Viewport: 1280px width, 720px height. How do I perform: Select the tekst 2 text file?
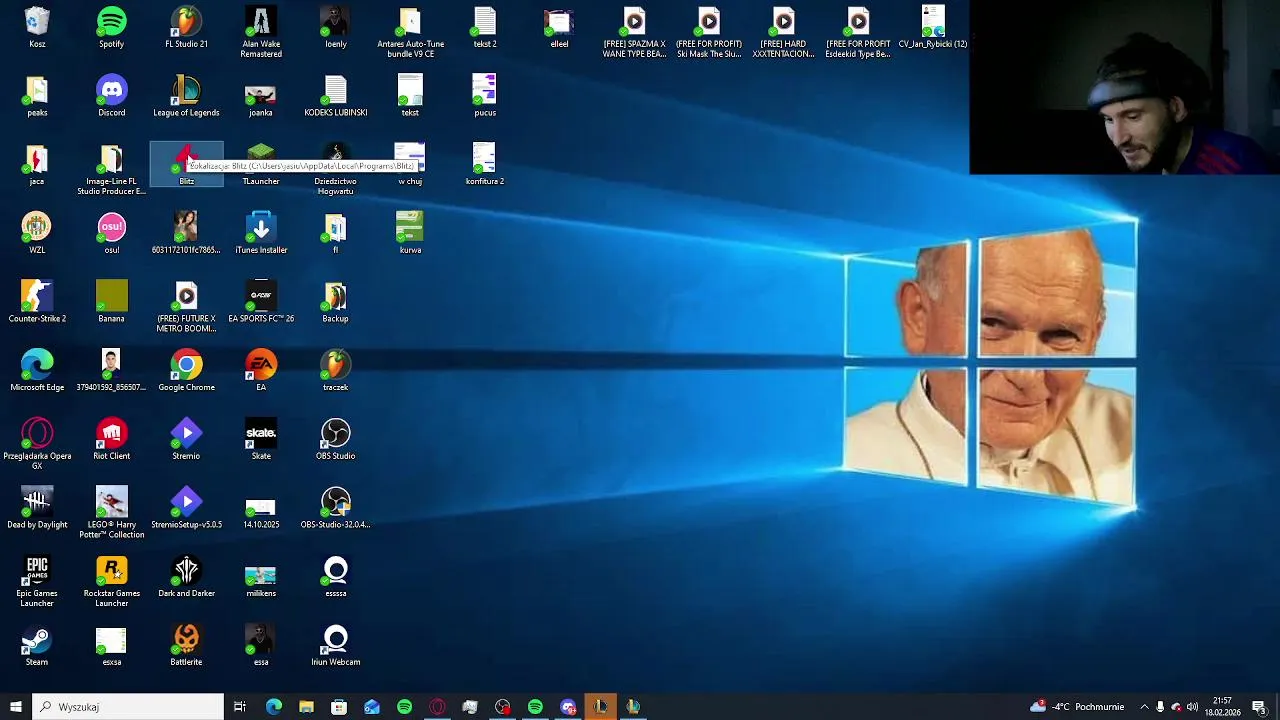pyautogui.click(x=485, y=28)
